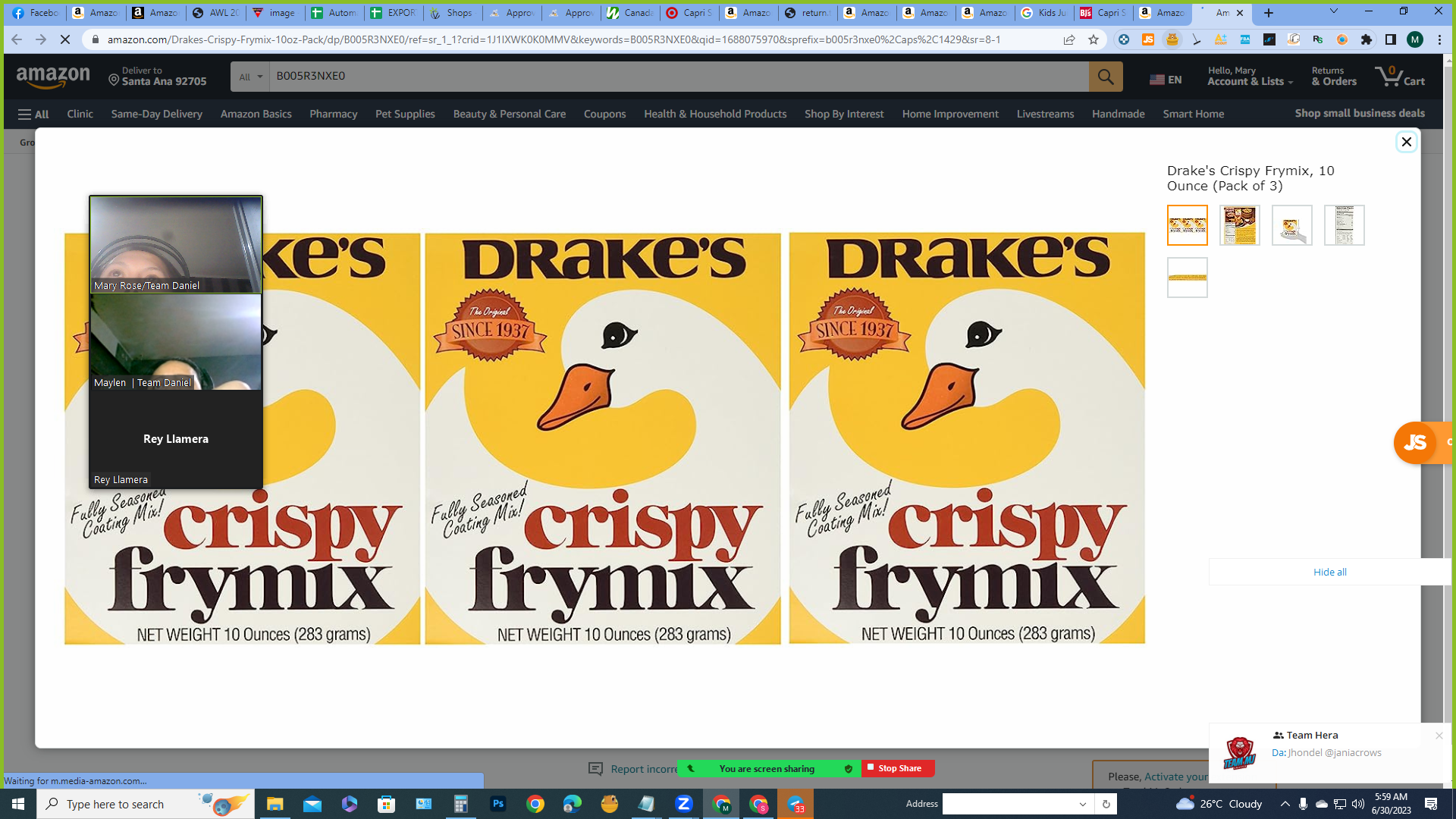This screenshot has height=819, width=1456.
Task: Select the thin banner thumbnail in second row
Action: click(1188, 278)
